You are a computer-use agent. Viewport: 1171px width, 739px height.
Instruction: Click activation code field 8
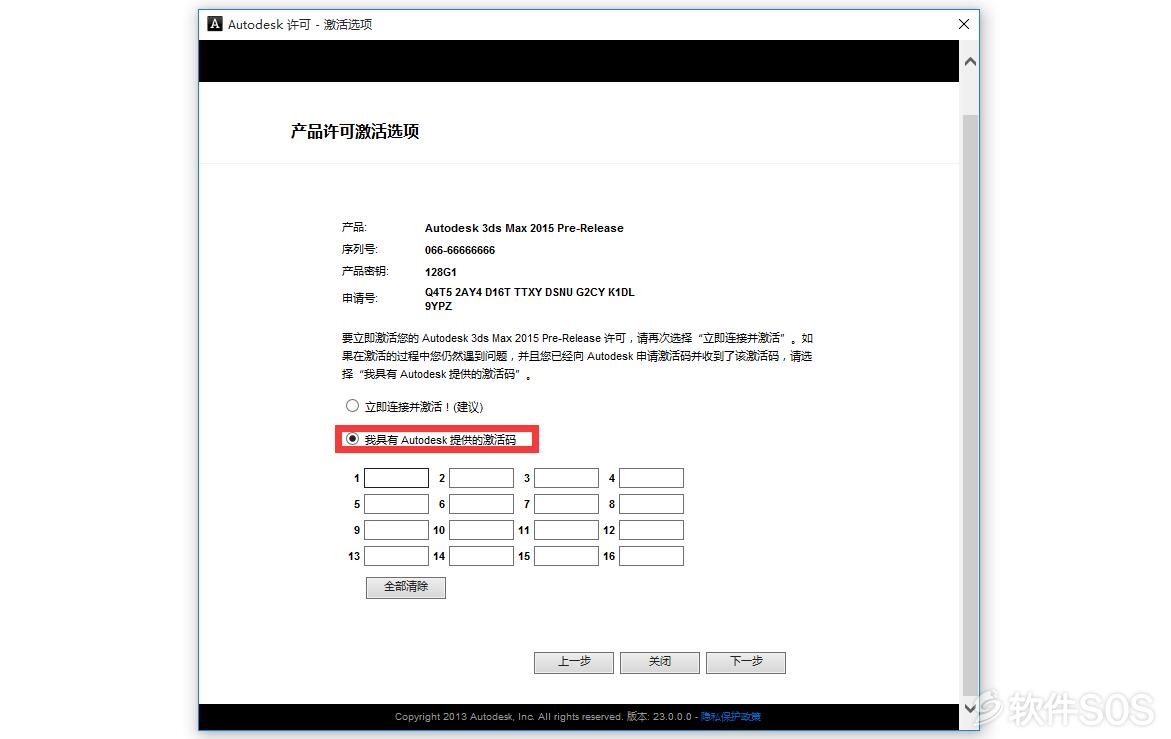click(x=651, y=504)
